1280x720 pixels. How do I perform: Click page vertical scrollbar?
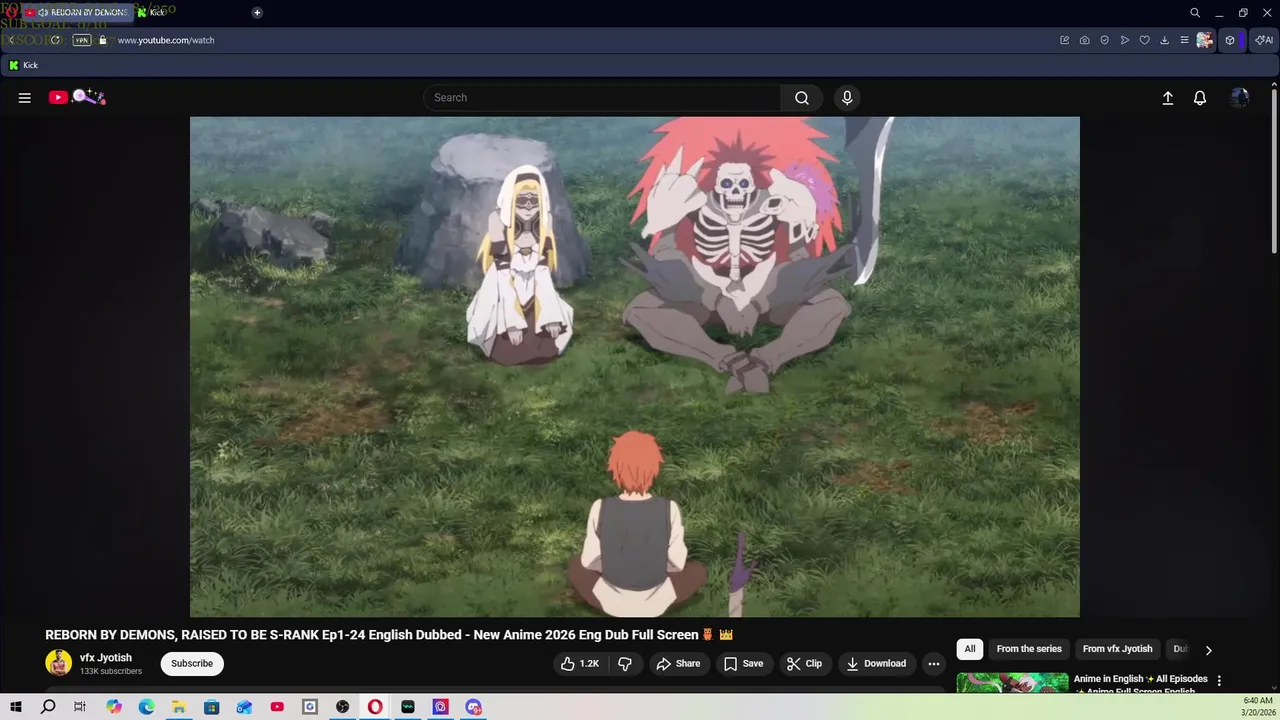(1275, 170)
